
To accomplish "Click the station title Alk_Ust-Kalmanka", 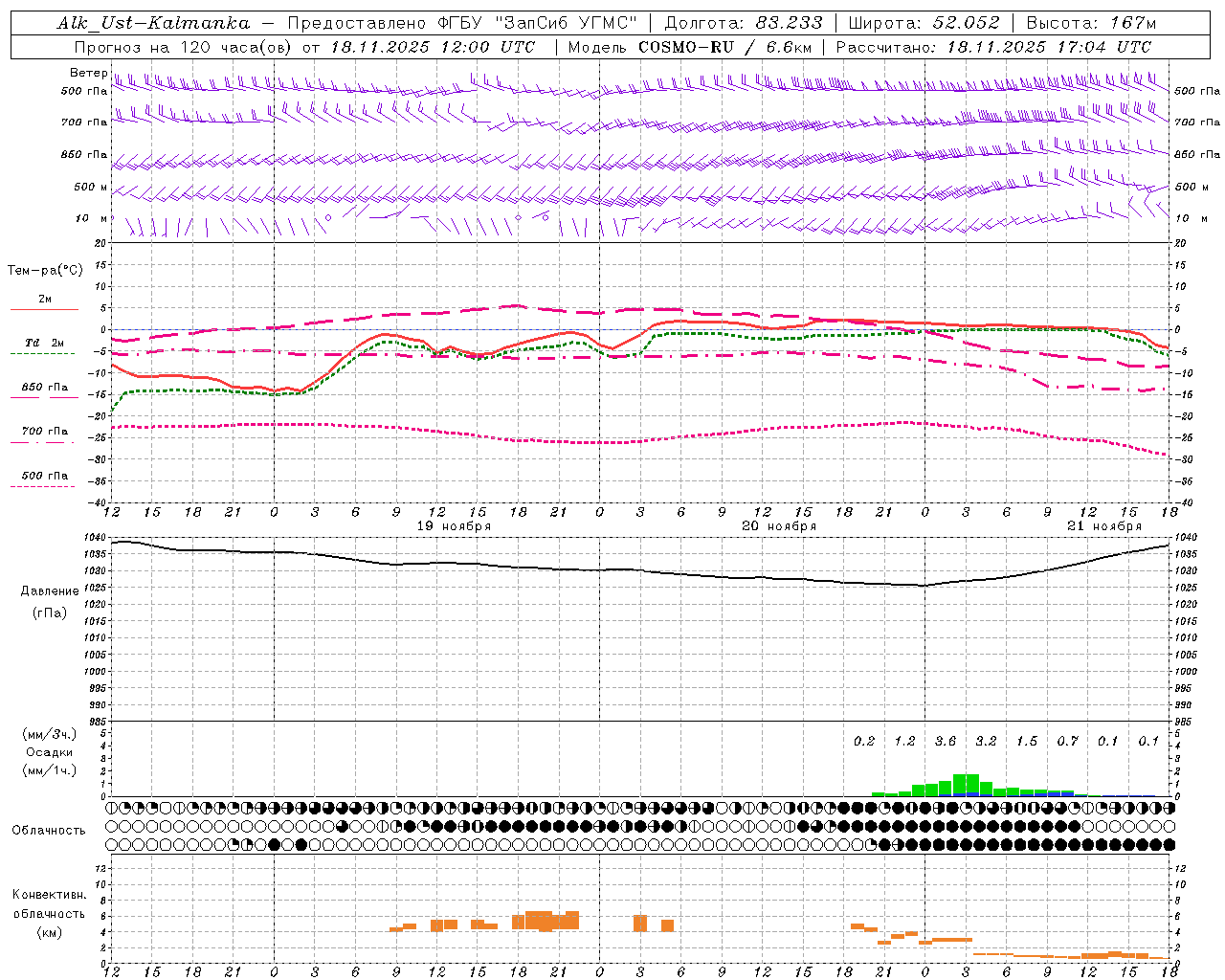I will click(153, 23).
